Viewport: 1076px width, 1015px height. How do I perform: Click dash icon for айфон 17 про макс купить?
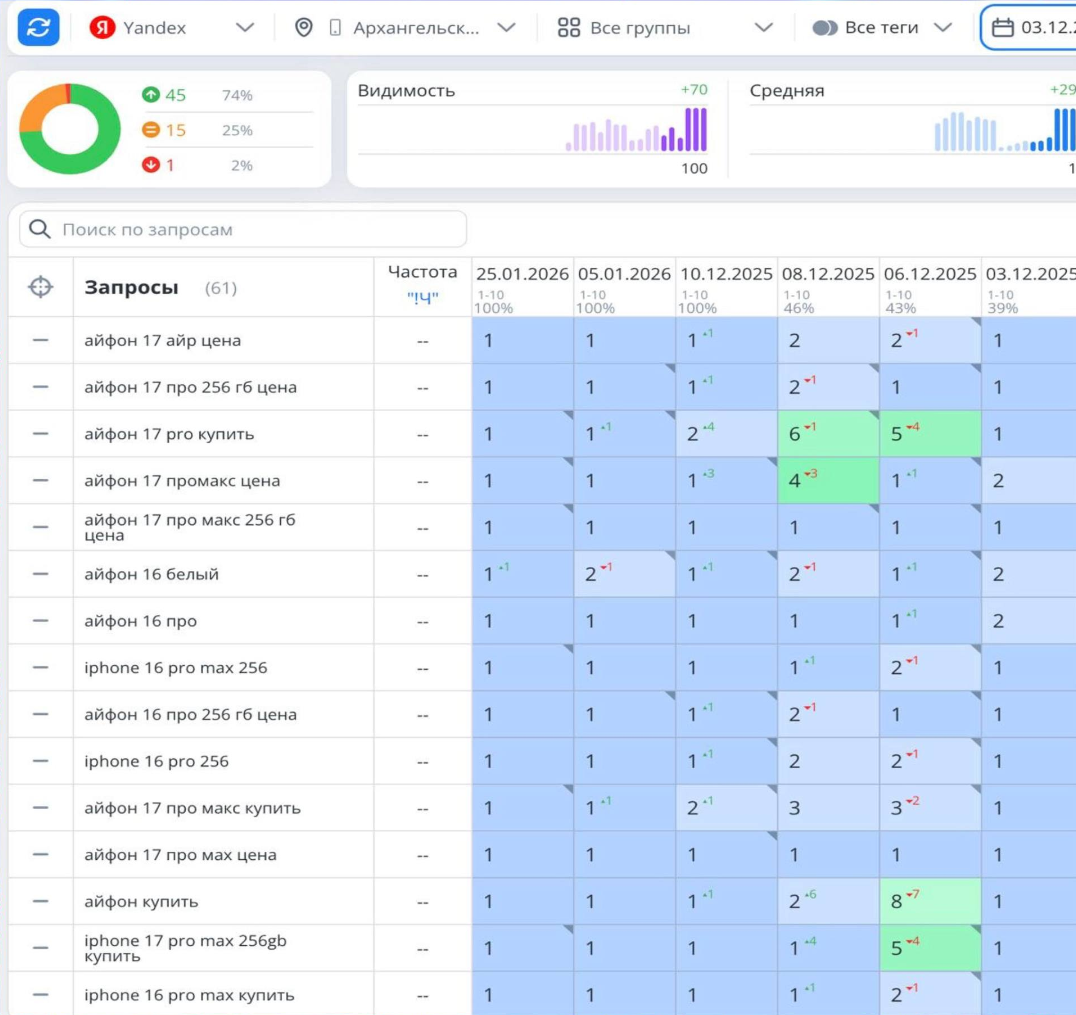pos(40,808)
